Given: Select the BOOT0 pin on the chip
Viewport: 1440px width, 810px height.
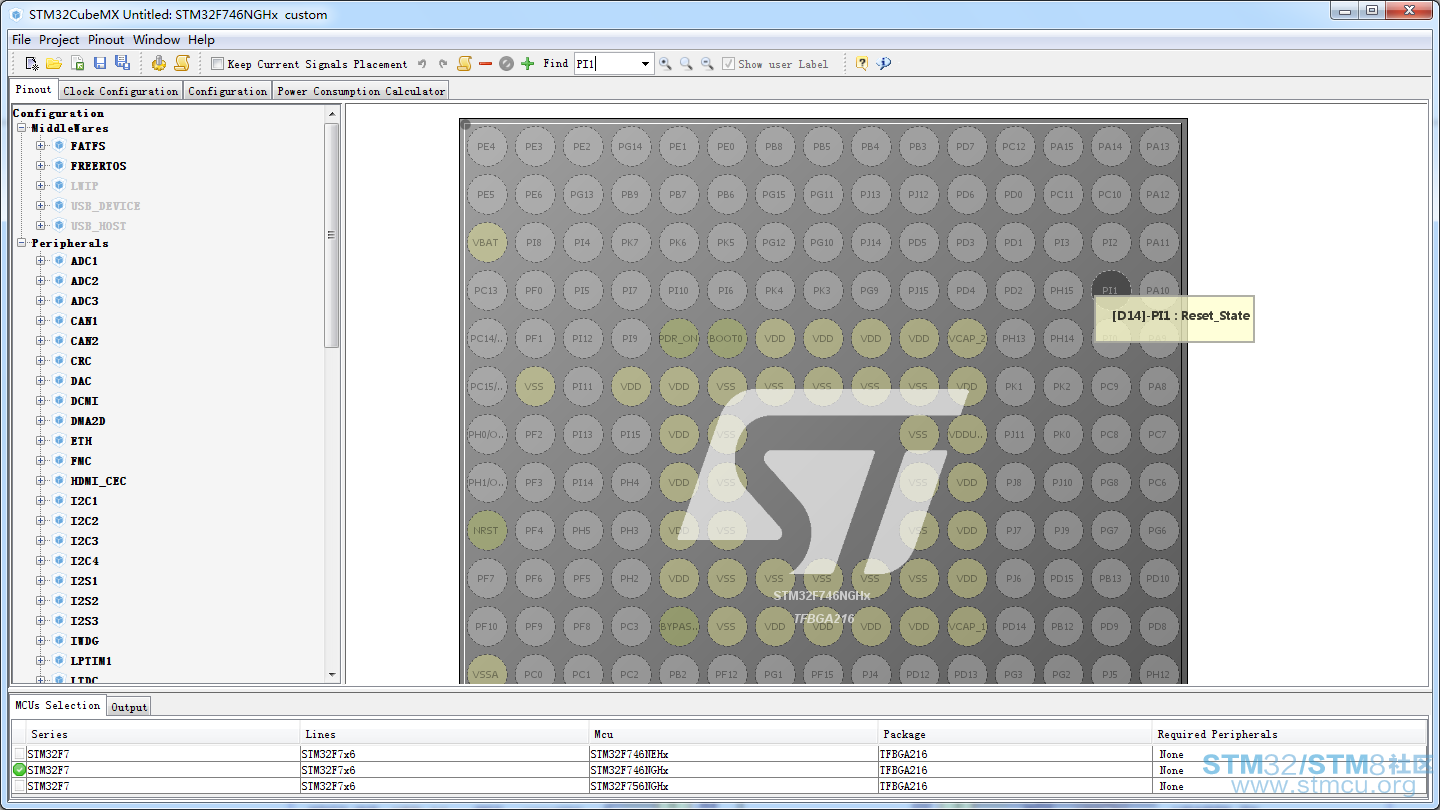Looking at the screenshot, I should click(726, 339).
